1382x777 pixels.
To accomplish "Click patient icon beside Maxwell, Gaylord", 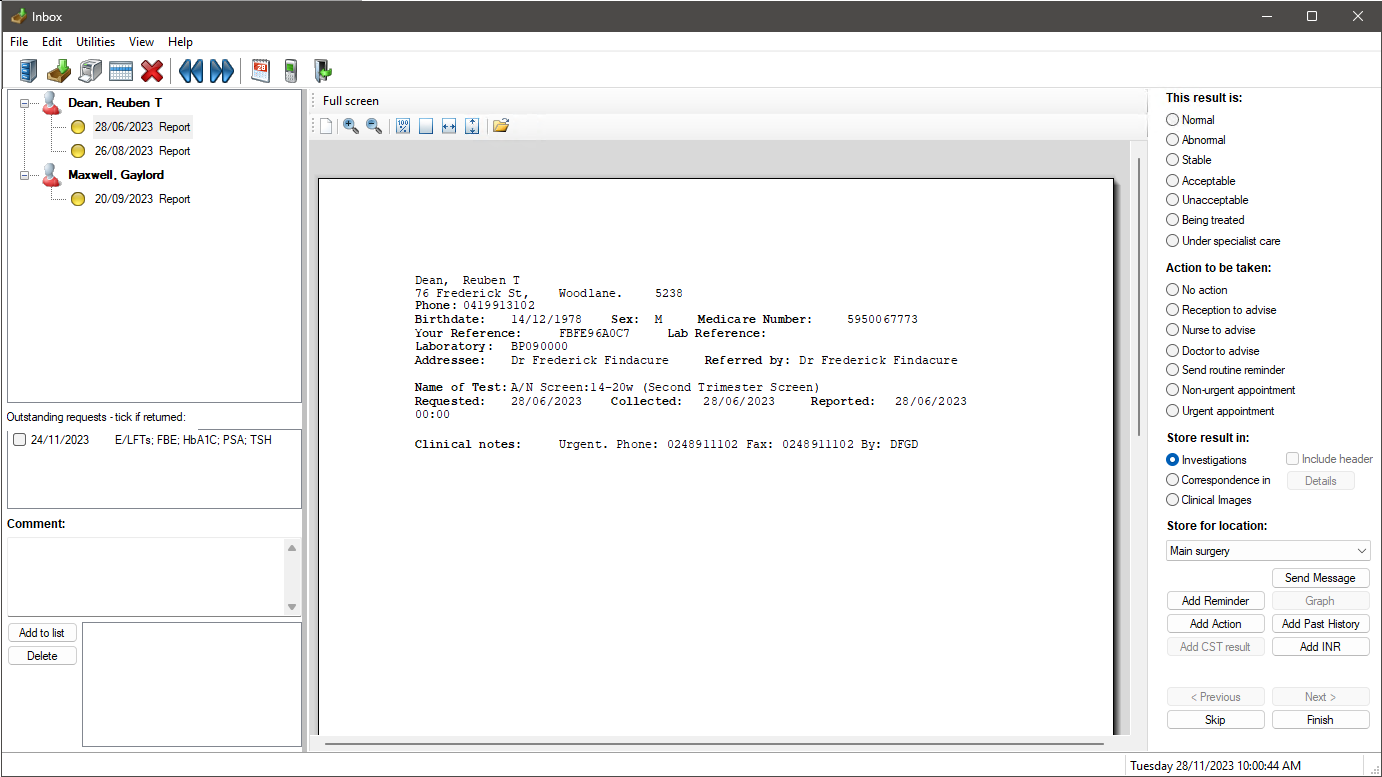I will [x=51, y=175].
